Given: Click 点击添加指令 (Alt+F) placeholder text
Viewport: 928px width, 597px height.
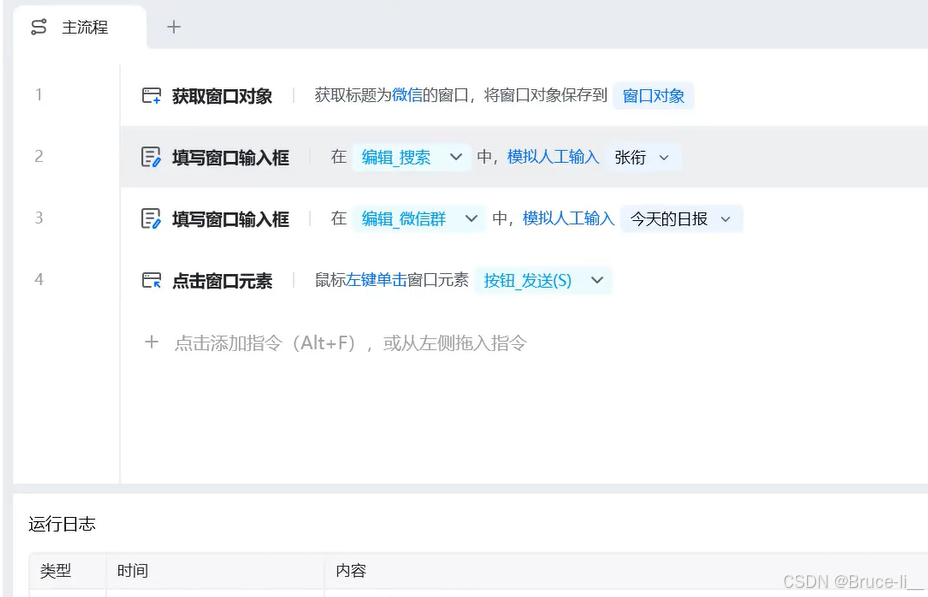Looking at the screenshot, I should [x=350, y=343].
